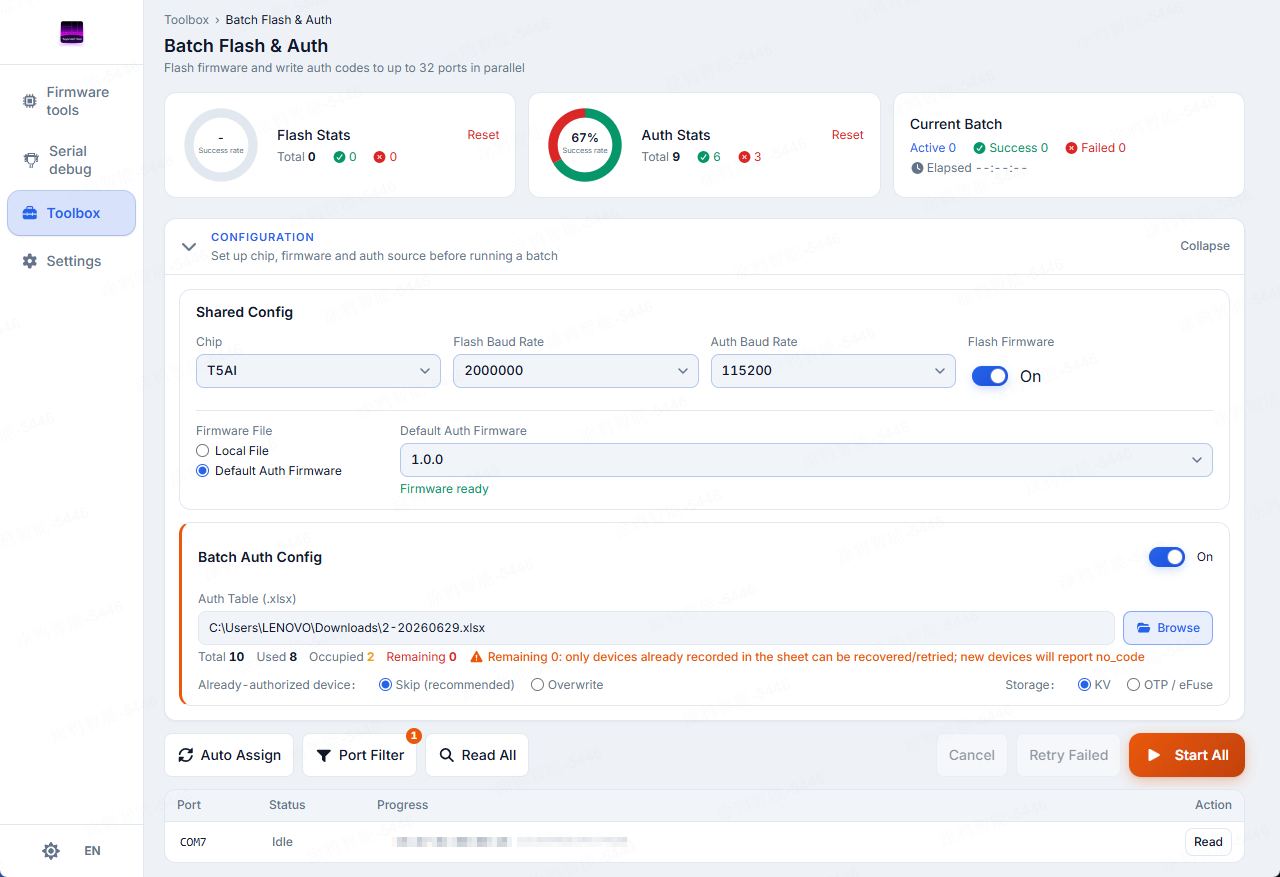Switch language with the EN button
1280x877 pixels.
pyautogui.click(x=92, y=851)
